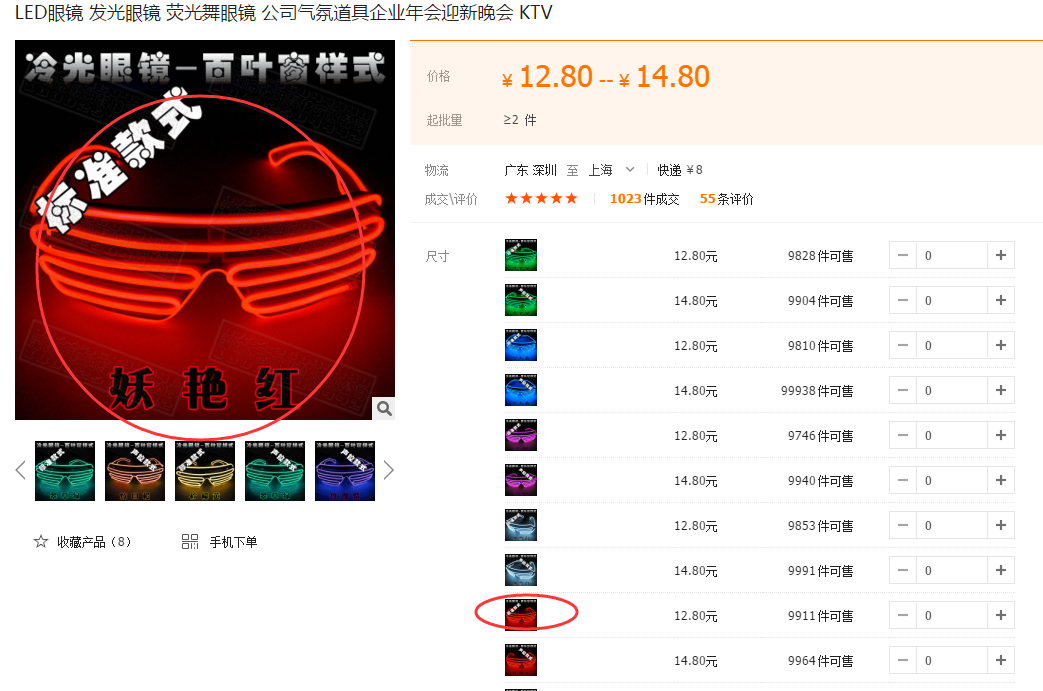Click the red variant swatch circled in red
Screen dimensions: 1043x691
[x=521, y=615]
